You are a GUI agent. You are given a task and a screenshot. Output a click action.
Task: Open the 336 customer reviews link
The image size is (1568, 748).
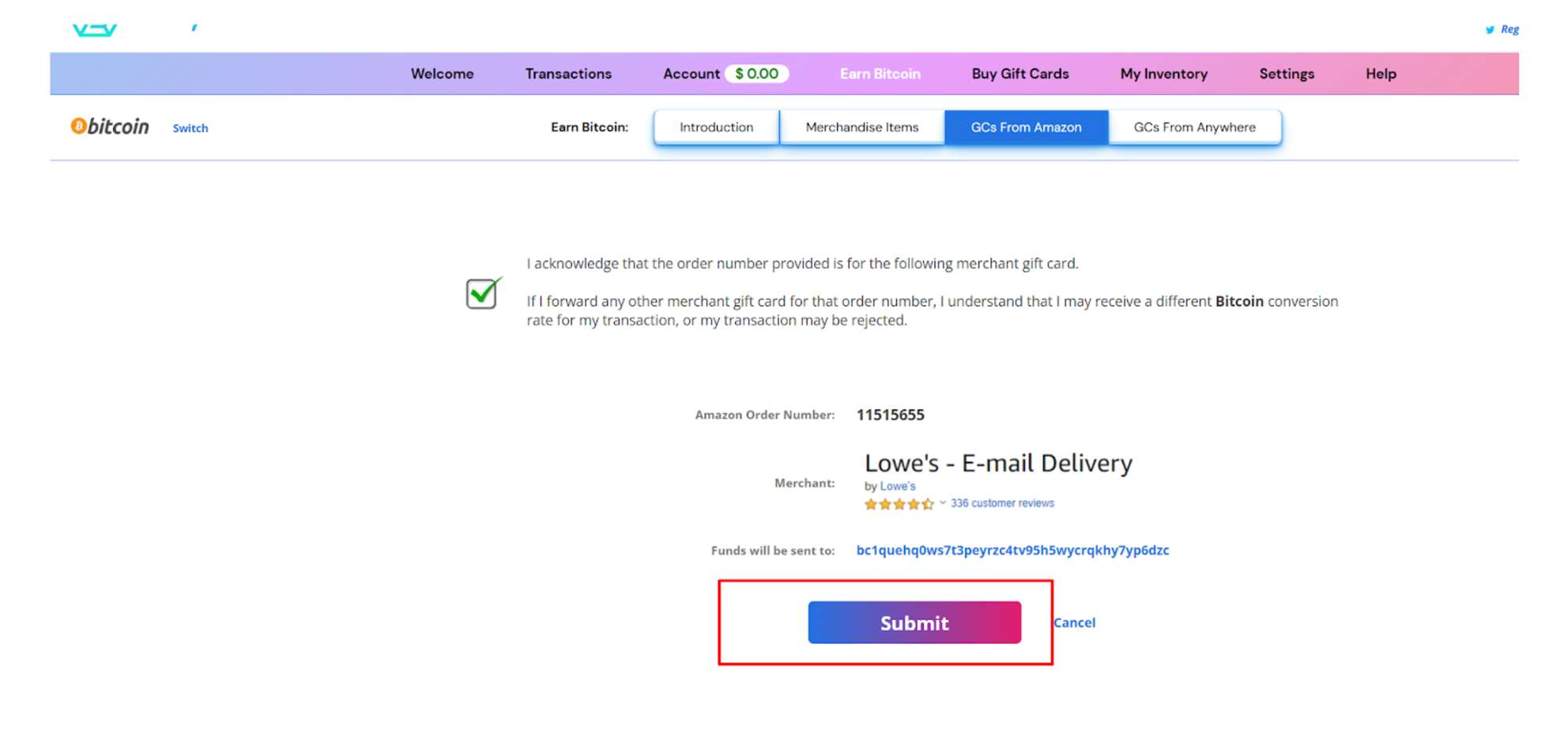(x=1002, y=503)
